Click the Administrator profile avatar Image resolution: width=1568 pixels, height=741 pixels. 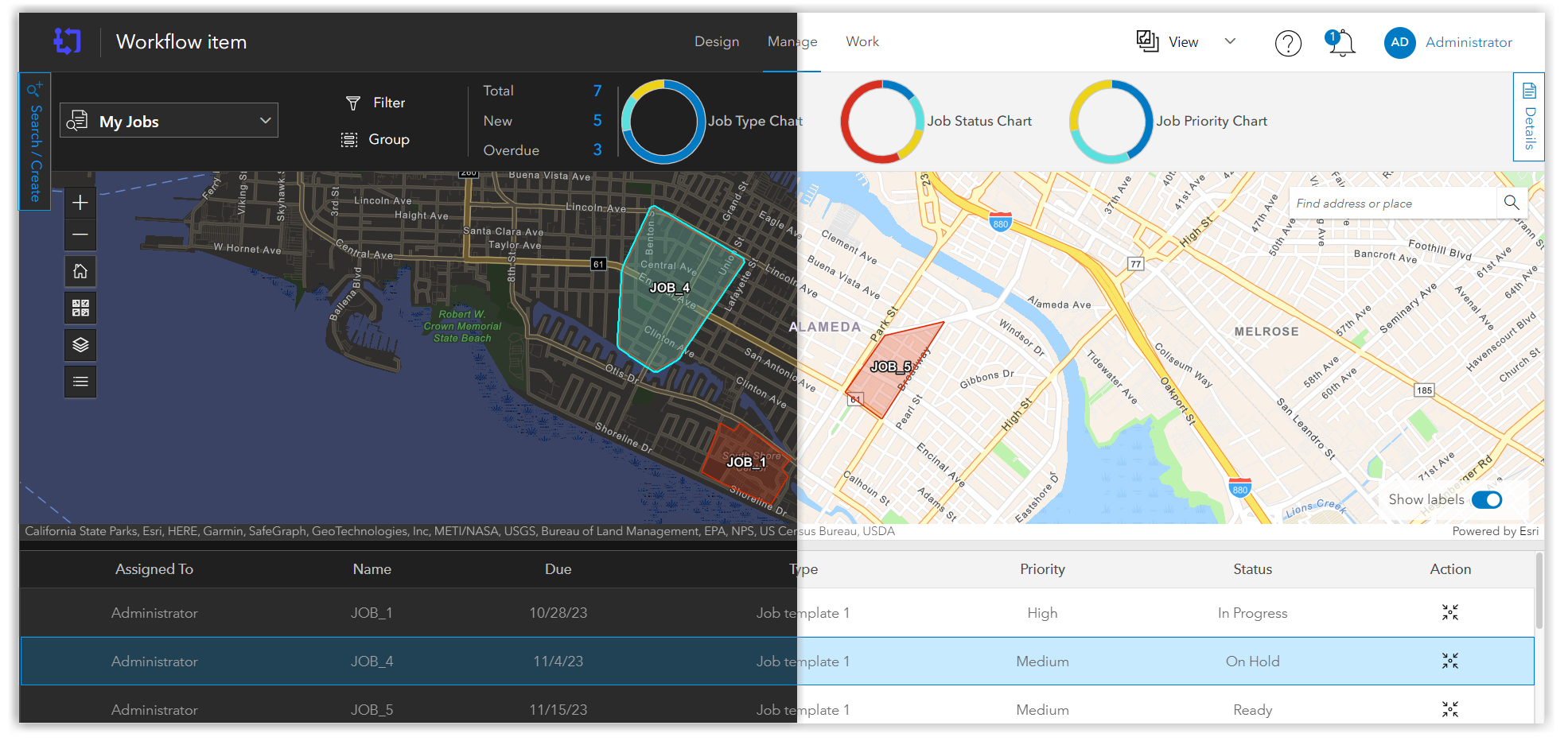click(1399, 43)
